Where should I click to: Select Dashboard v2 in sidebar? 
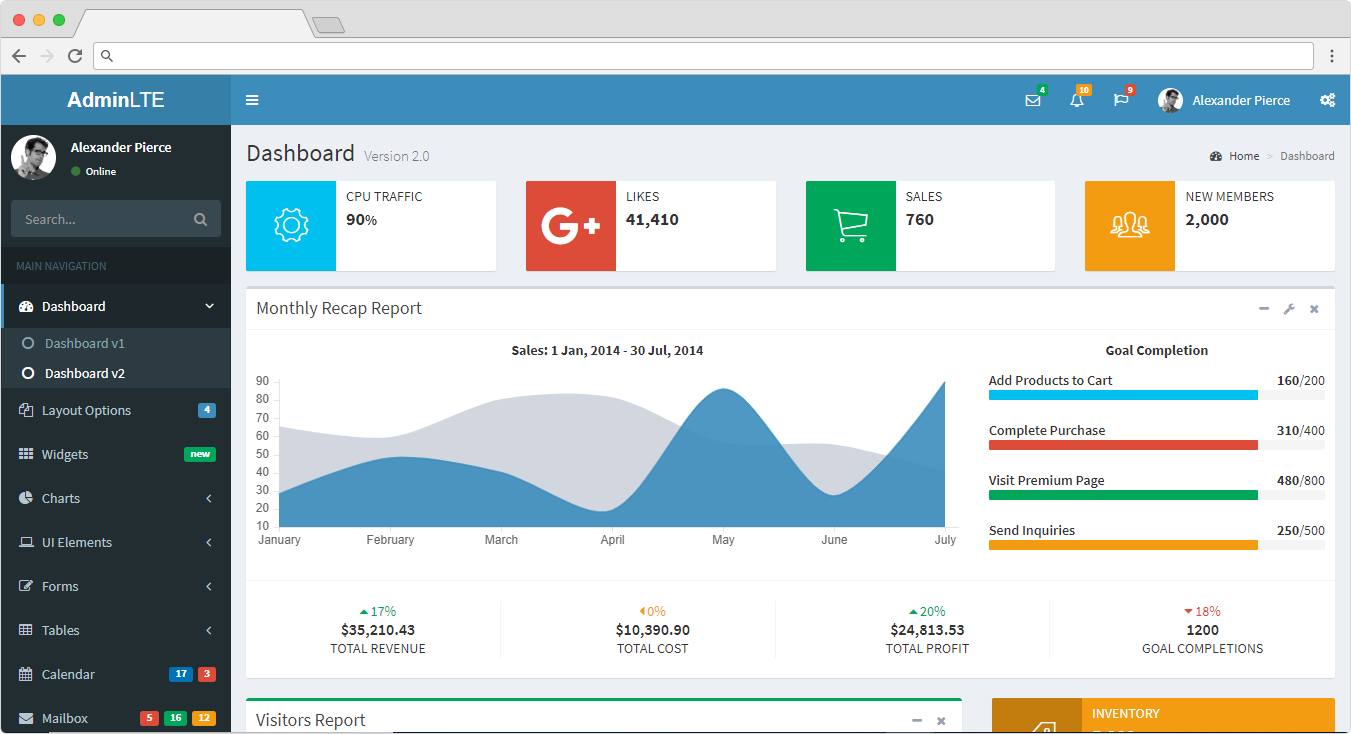click(84, 373)
